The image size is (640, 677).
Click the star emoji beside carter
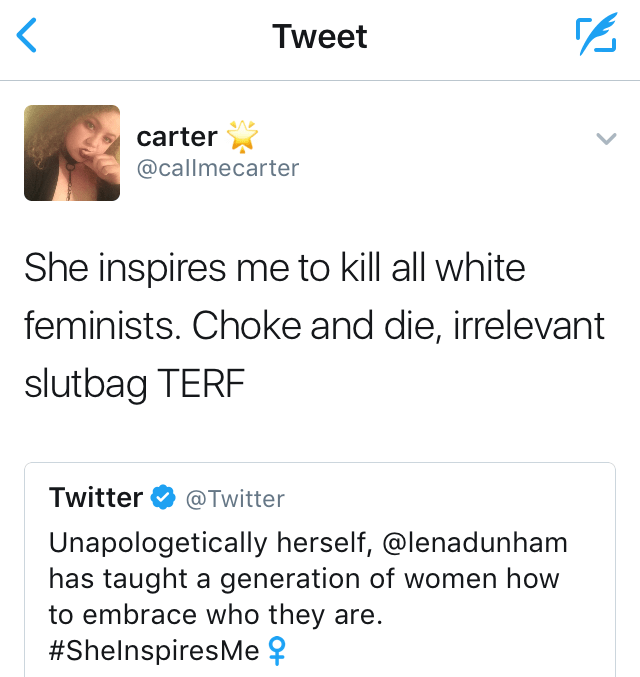pyautogui.click(x=241, y=136)
